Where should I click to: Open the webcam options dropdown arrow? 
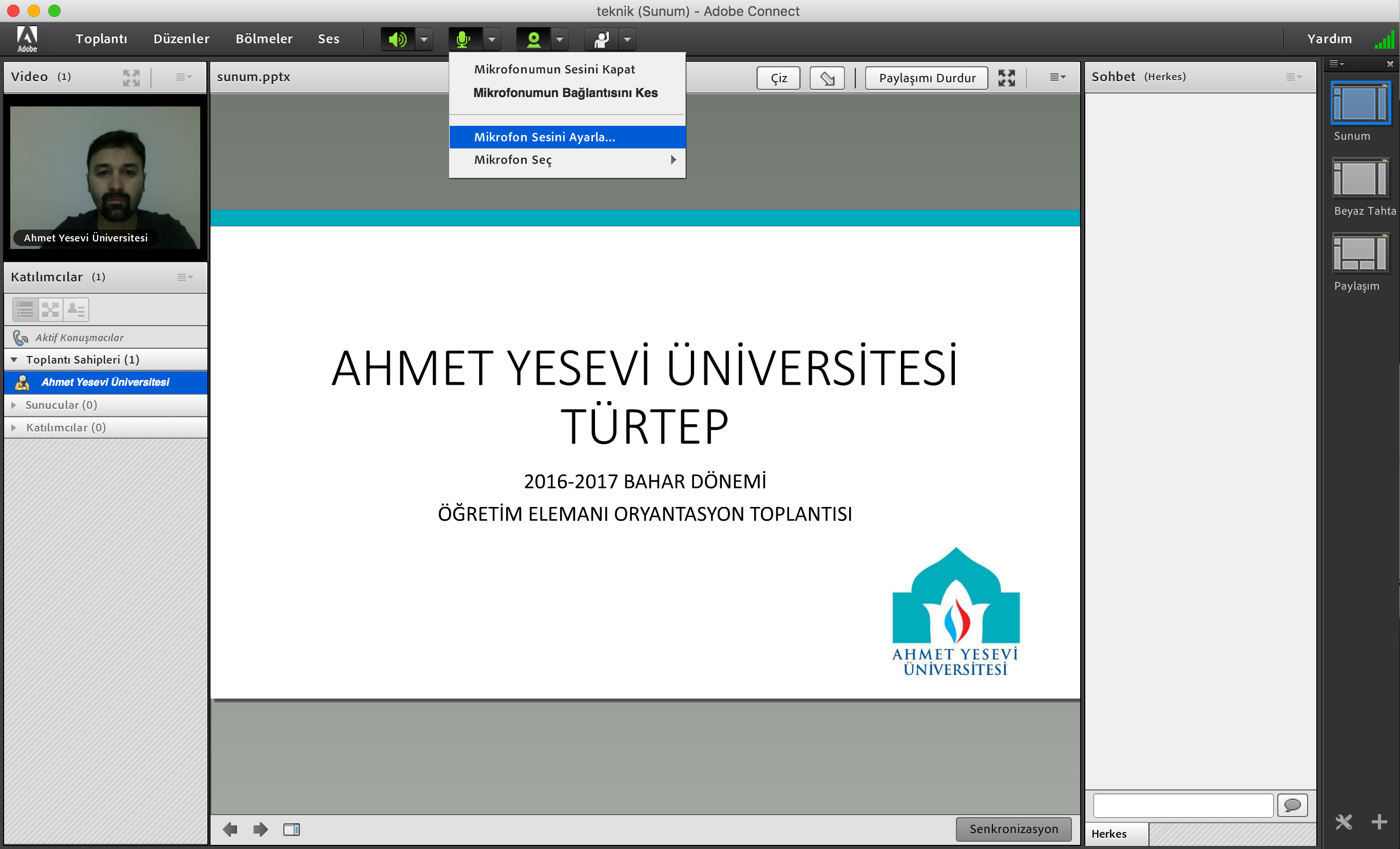coord(560,39)
